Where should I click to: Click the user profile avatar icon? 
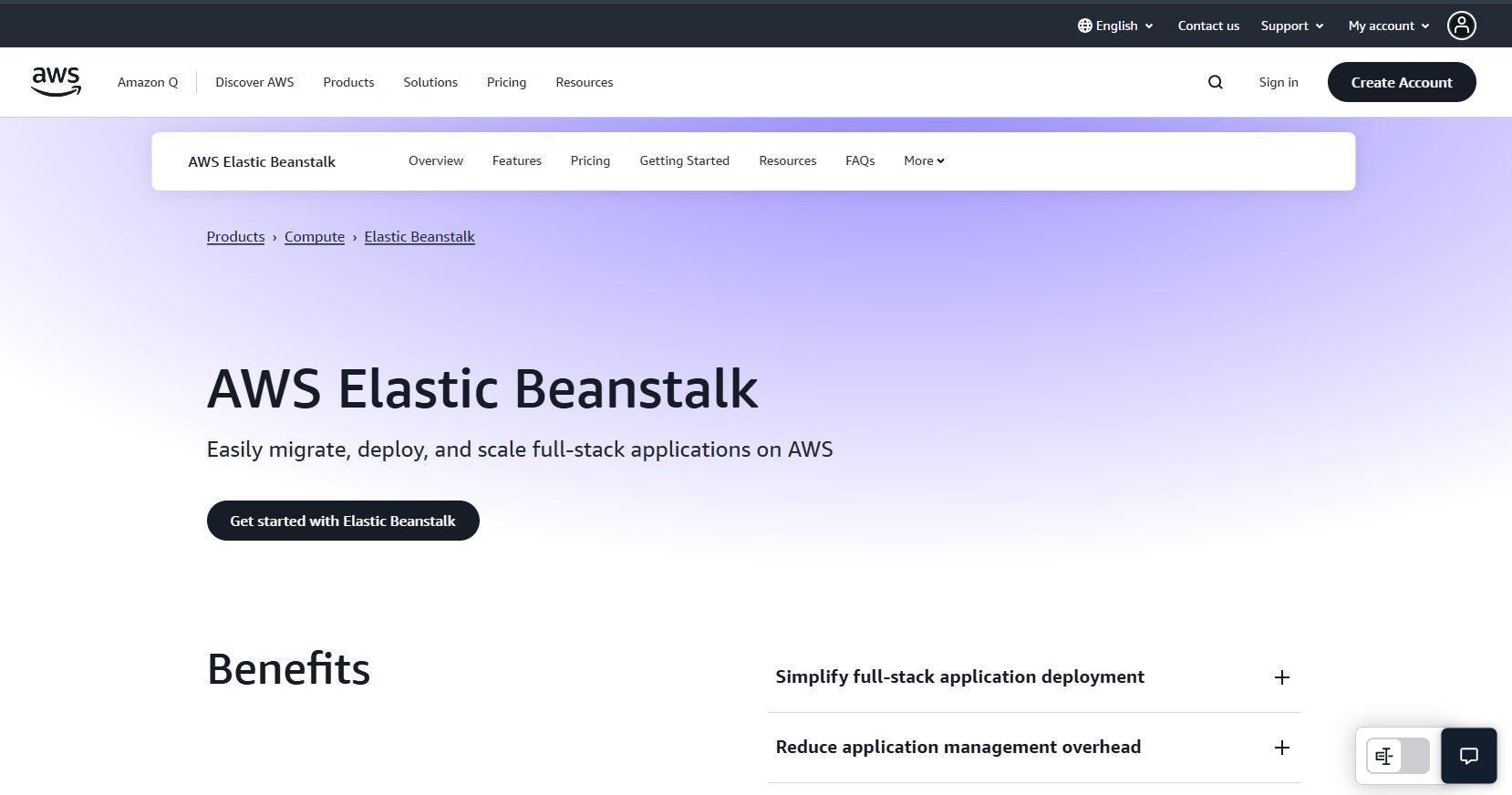pos(1461,26)
